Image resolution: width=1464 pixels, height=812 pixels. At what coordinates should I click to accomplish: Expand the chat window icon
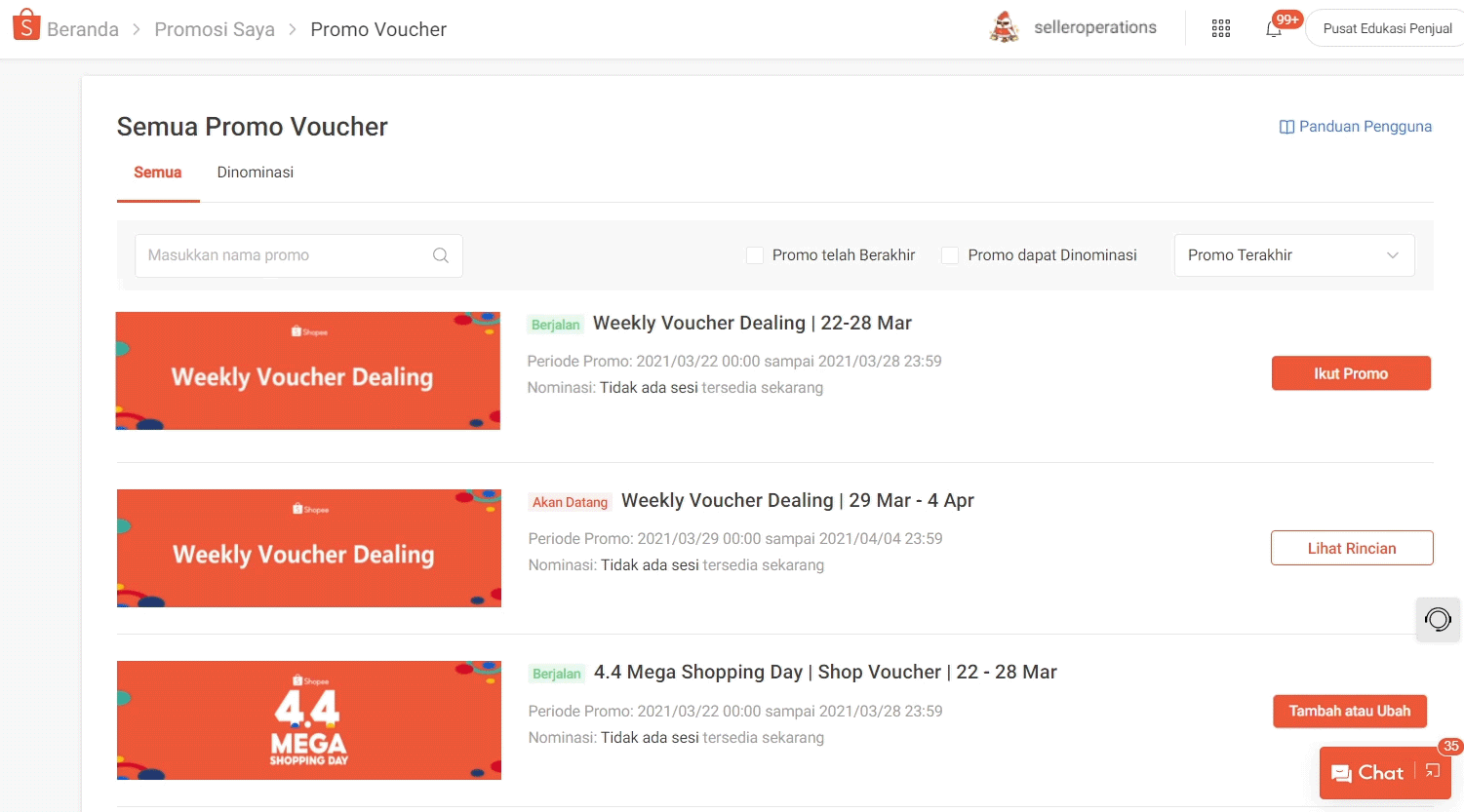[1432, 771]
